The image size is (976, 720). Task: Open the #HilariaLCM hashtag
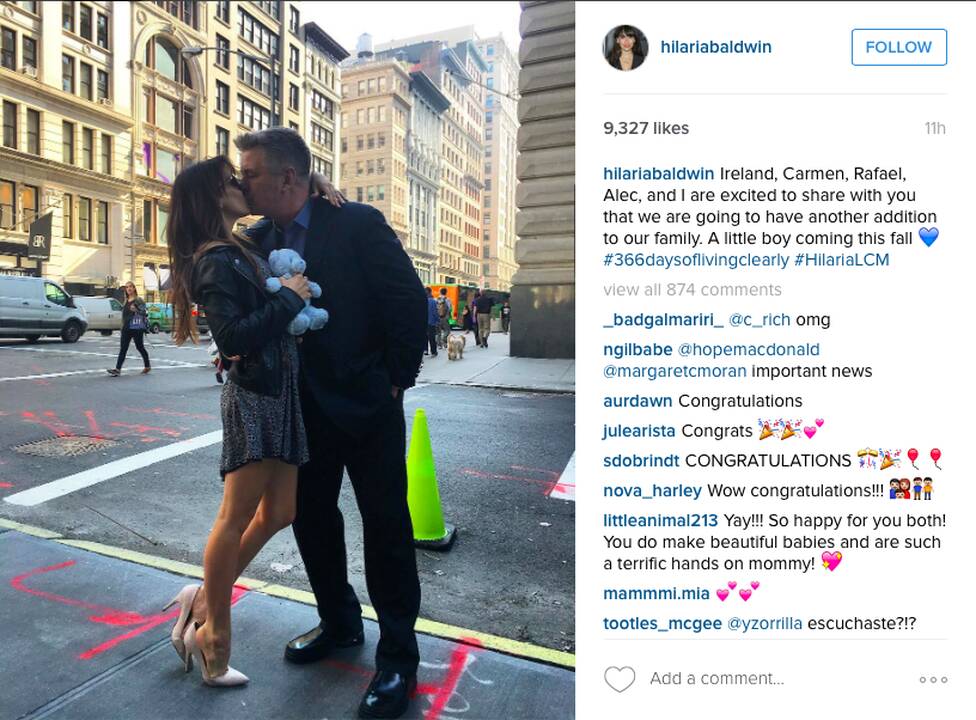[842, 259]
